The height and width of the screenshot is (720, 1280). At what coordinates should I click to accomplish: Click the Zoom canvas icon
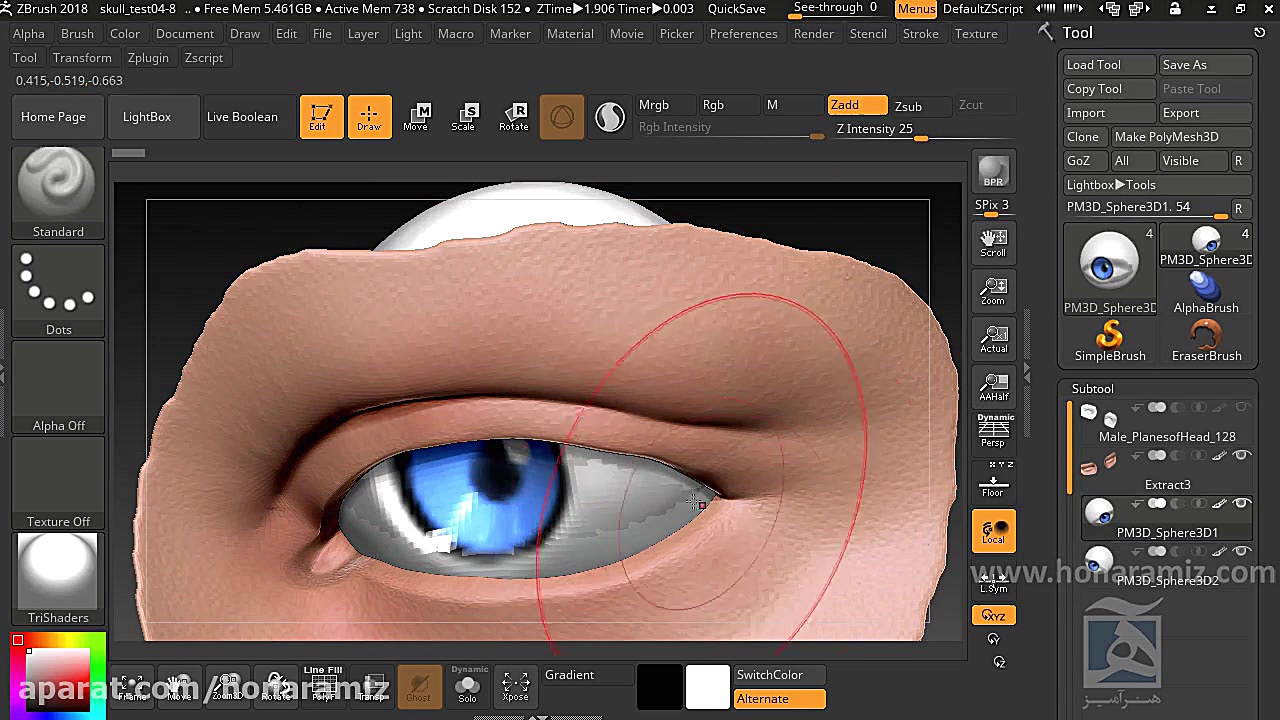[x=993, y=291]
